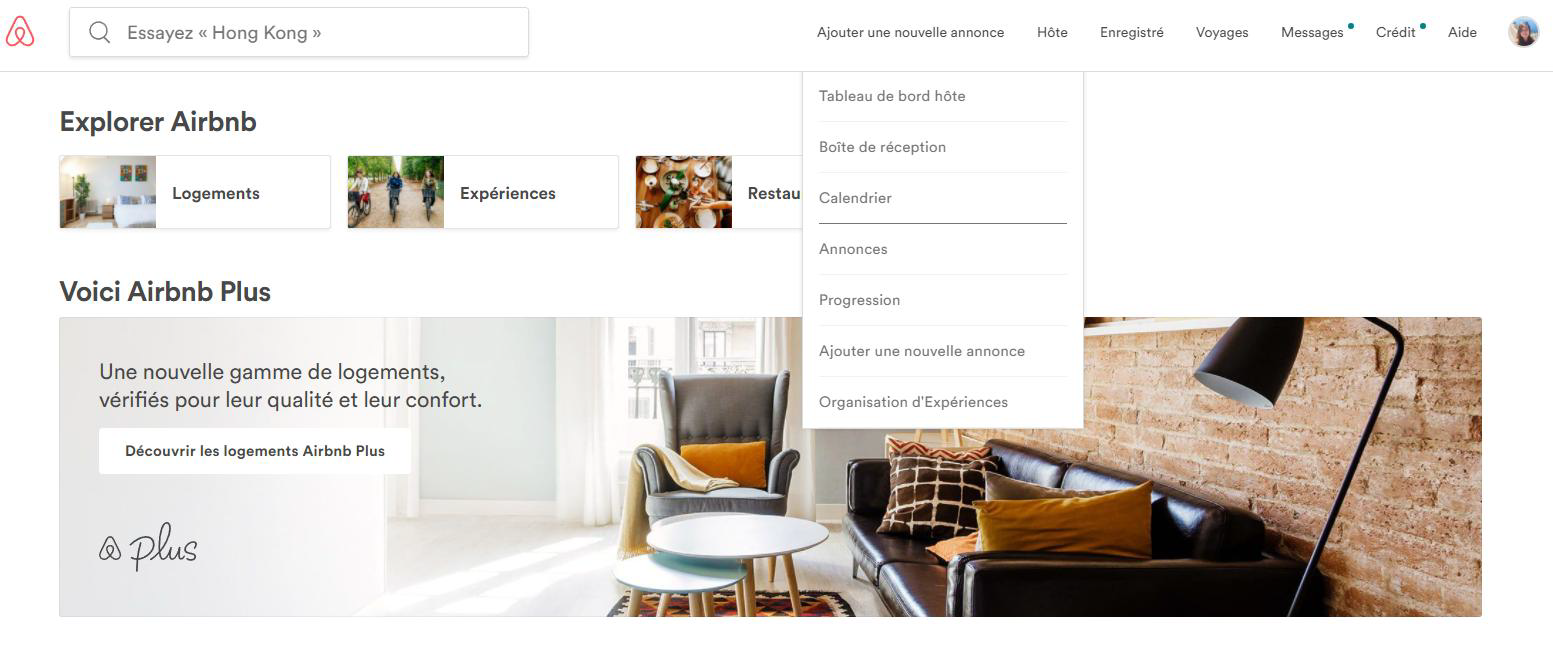
Task: Click the search magnifier icon
Action: point(99,32)
